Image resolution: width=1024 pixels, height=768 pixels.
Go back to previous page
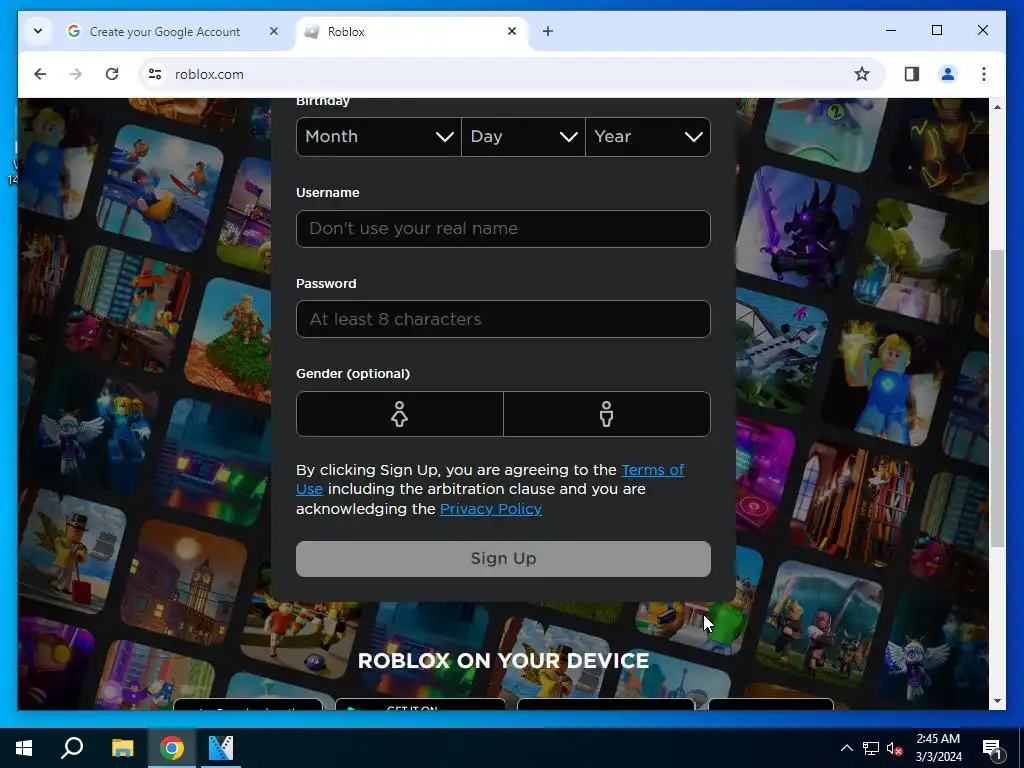click(x=40, y=74)
